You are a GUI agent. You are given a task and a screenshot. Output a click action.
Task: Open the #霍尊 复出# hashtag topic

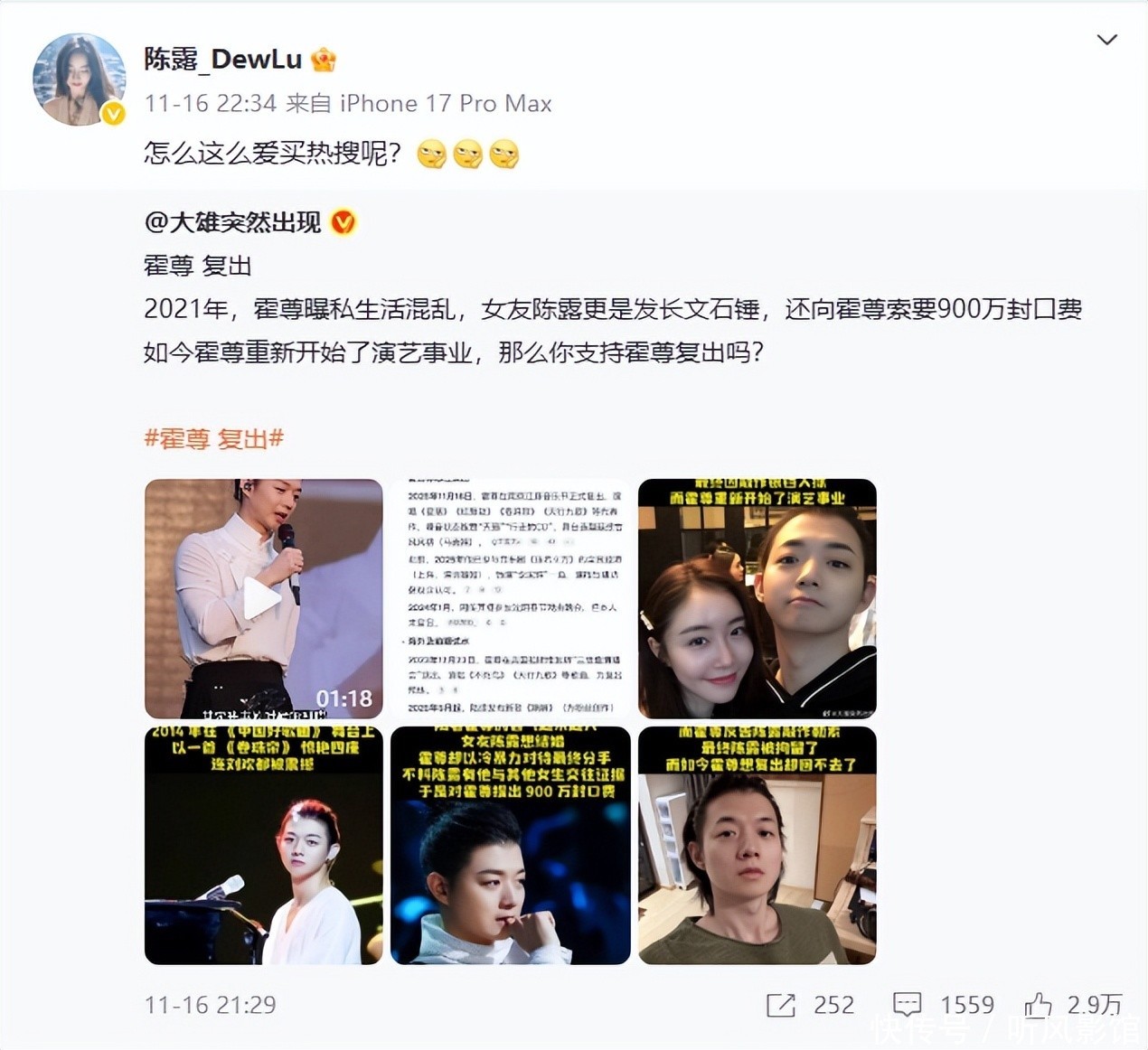coord(214,439)
